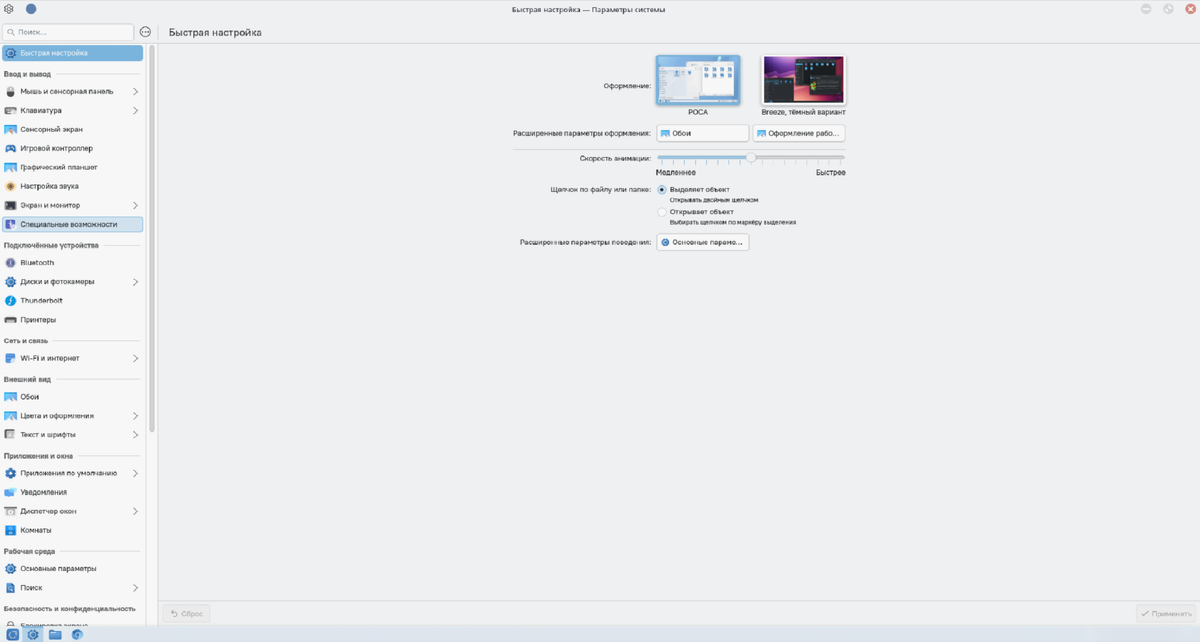Click the Сброс reset button
Image resolution: width=1200 pixels, height=642 pixels.
186,613
